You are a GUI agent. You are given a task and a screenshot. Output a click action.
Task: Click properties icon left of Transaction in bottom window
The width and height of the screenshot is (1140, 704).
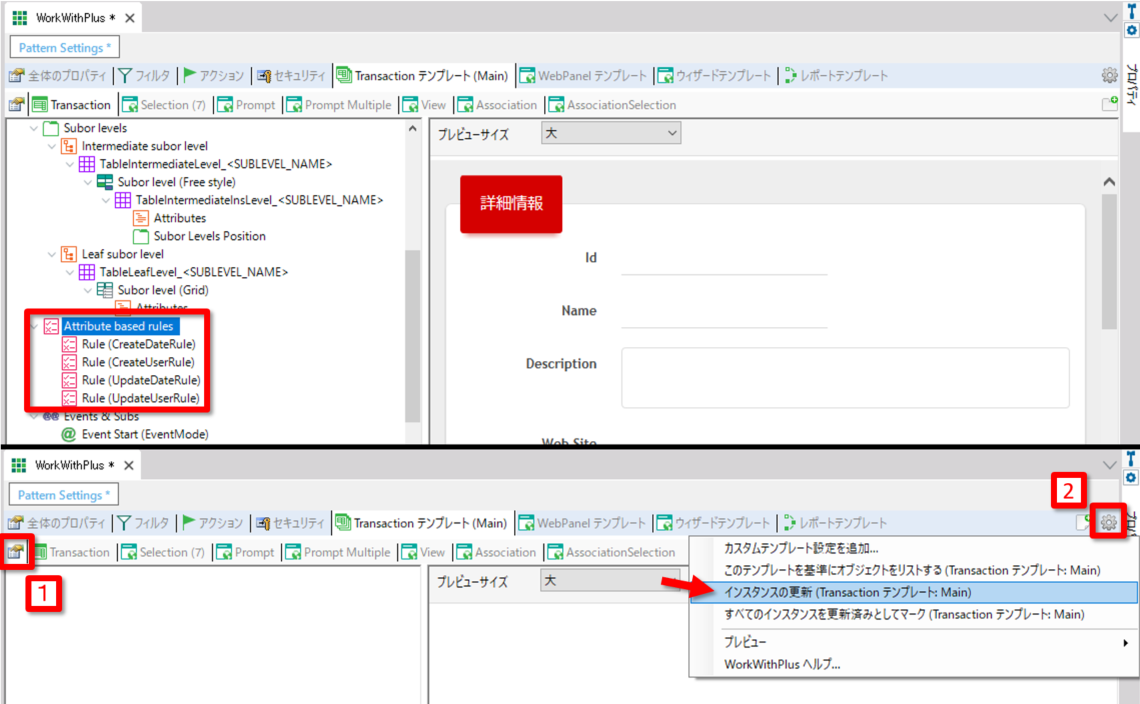pos(16,552)
